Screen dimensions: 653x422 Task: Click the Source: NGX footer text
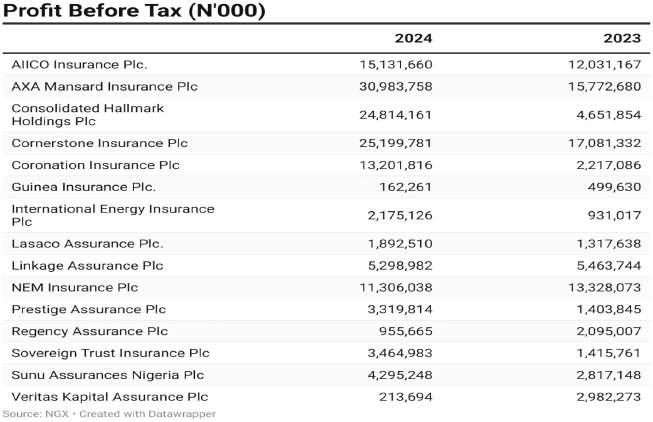(35, 414)
